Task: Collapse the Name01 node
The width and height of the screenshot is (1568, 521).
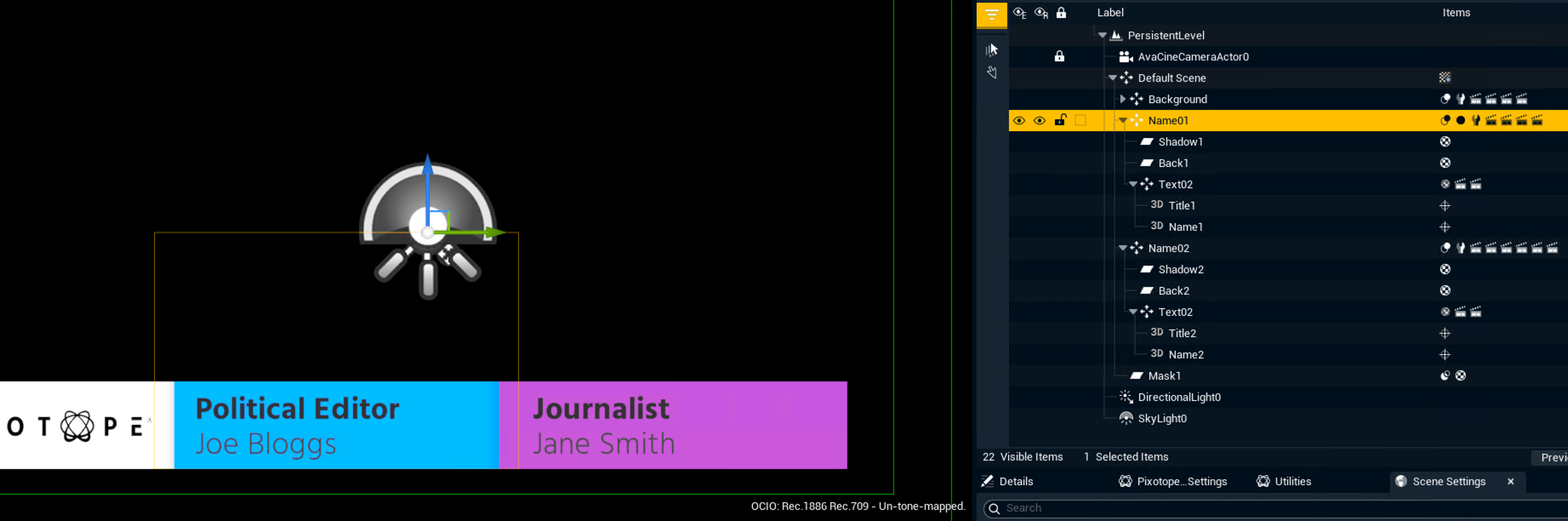Action: coord(1123,120)
